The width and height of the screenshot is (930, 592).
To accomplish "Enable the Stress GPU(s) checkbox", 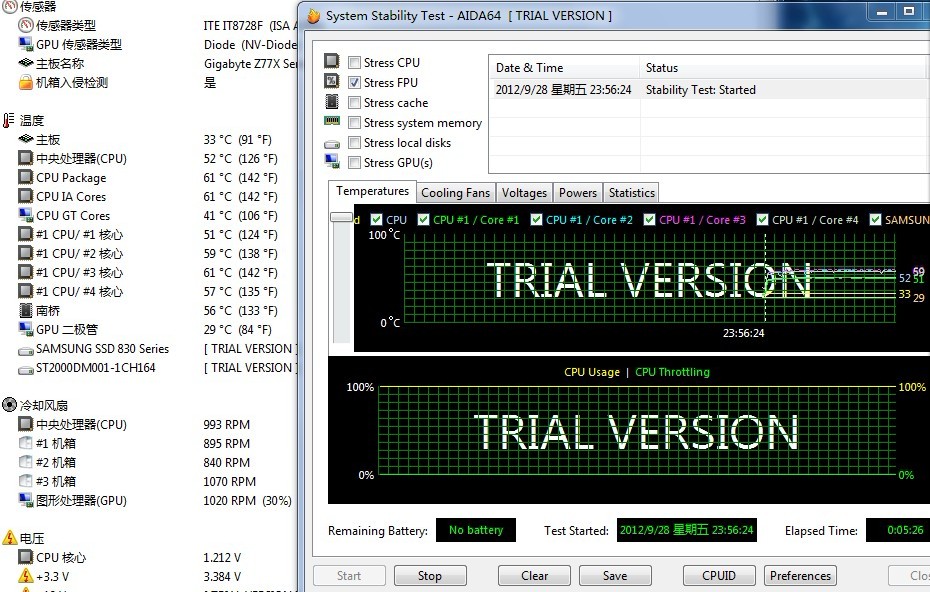I will coord(355,162).
